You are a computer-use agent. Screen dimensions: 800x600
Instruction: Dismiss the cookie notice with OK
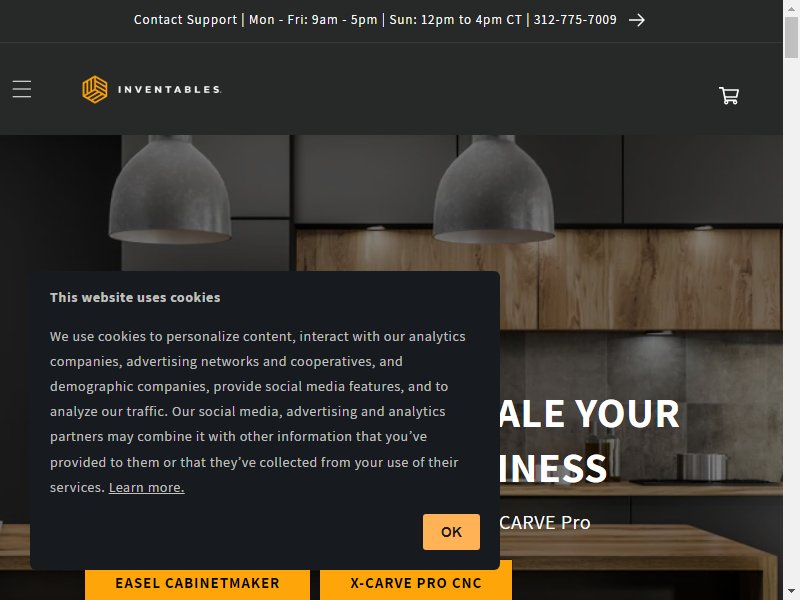(451, 532)
